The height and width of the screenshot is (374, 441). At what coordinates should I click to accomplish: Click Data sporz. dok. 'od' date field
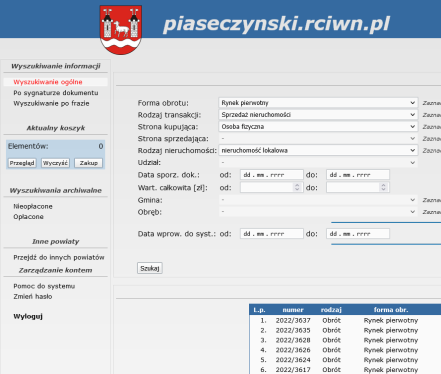coord(272,175)
